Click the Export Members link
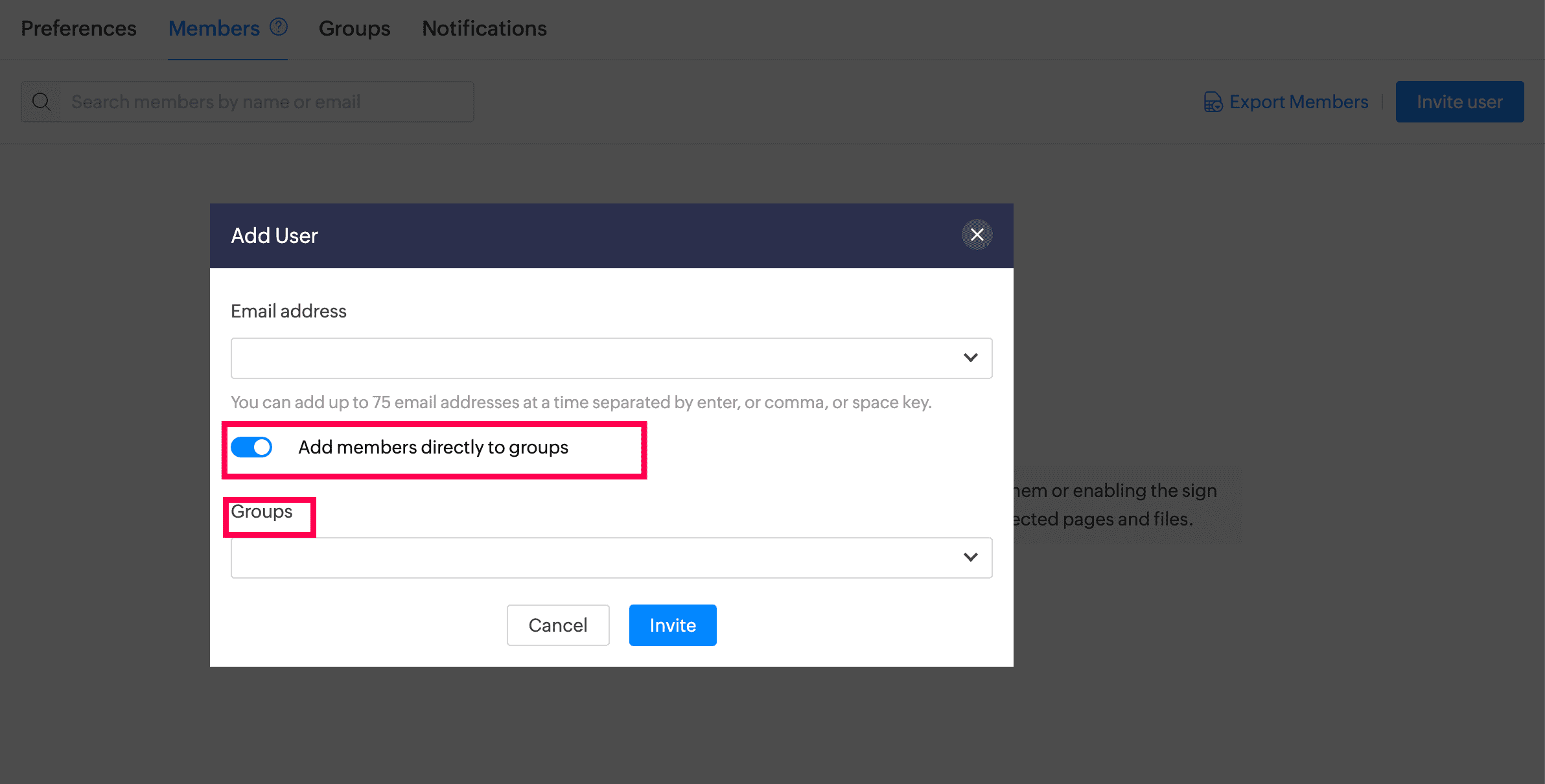This screenshot has height=784, width=1545. 1299,102
